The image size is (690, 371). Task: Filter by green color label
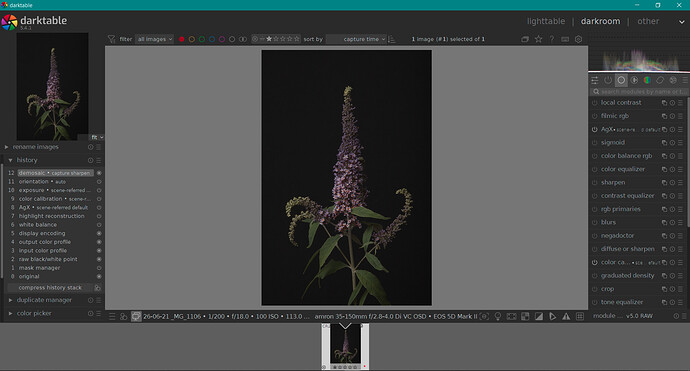coord(202,39)
